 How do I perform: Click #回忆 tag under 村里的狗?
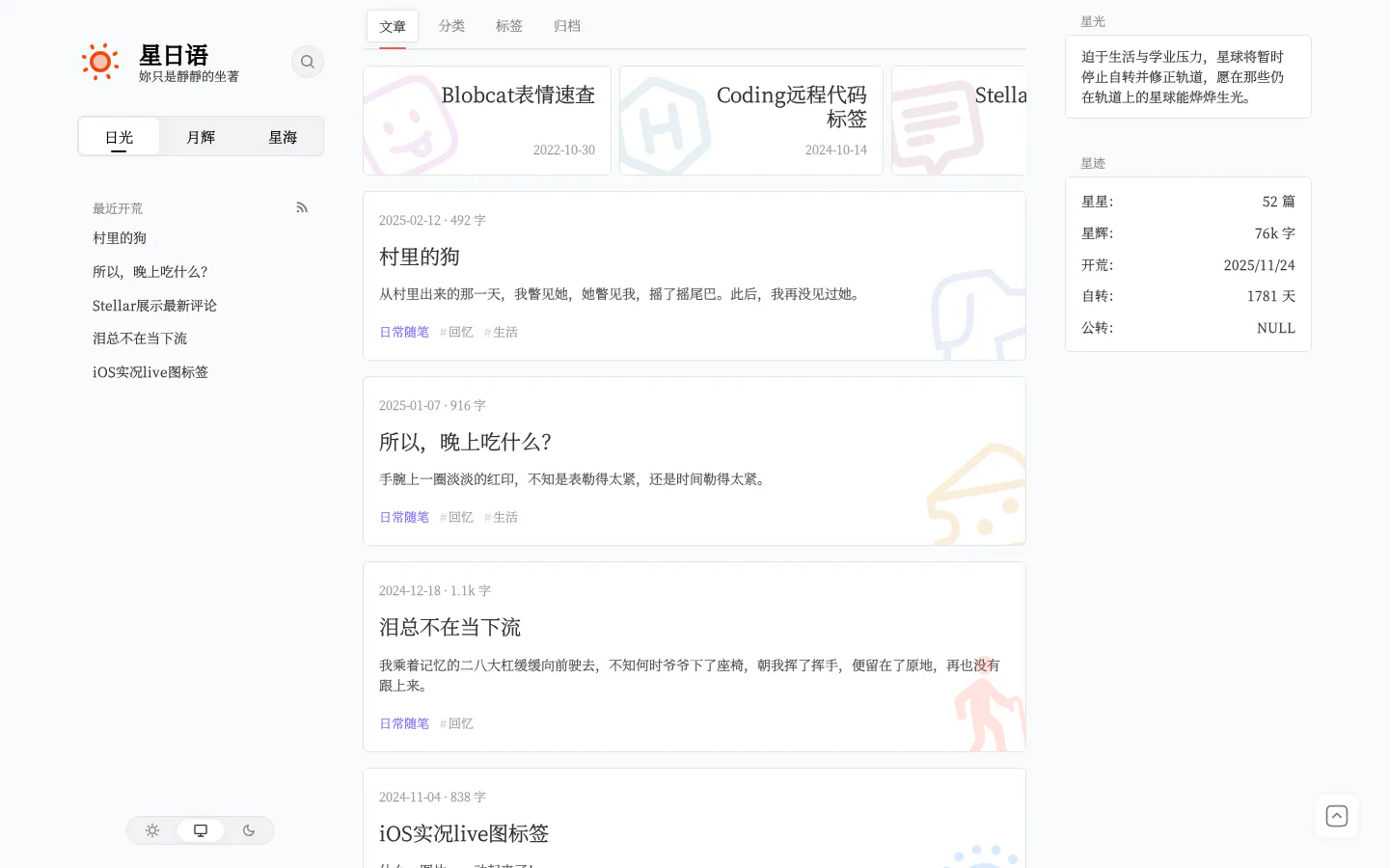pyautogui.click(x=456, y=332)
